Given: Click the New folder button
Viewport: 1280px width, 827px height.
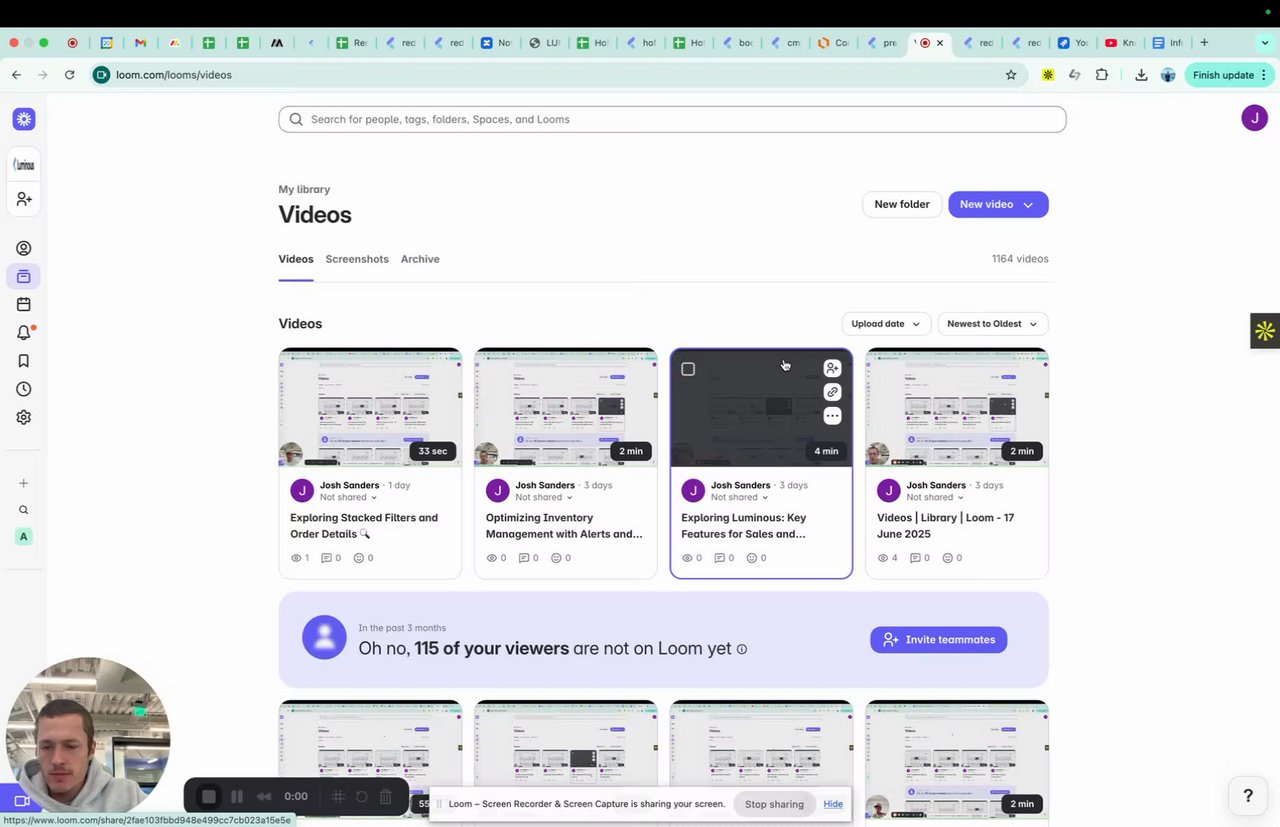Looking at the screenshot, I should (902, 204).
